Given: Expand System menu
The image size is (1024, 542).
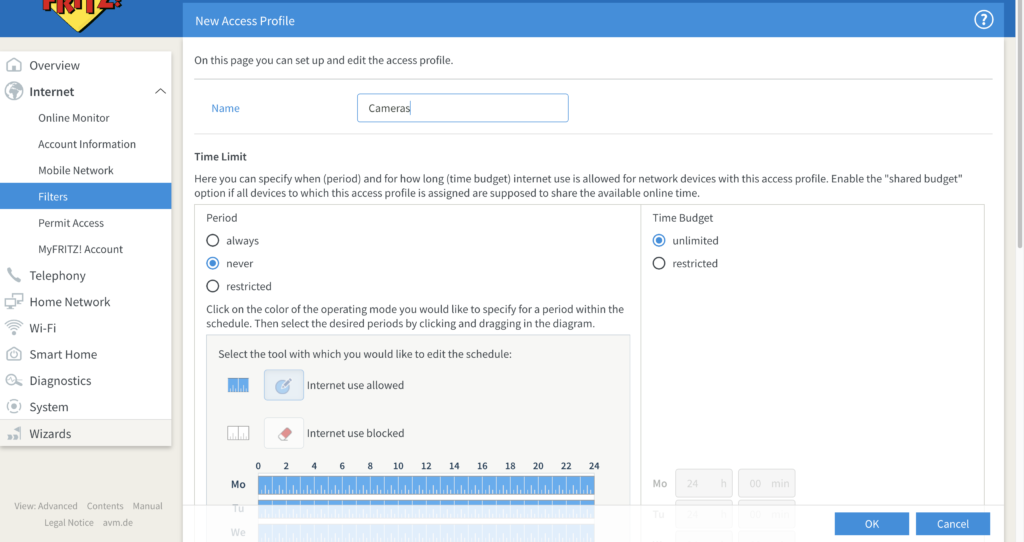Looking at the screenshot, I should pyautogui.click(x=48, y=407).
